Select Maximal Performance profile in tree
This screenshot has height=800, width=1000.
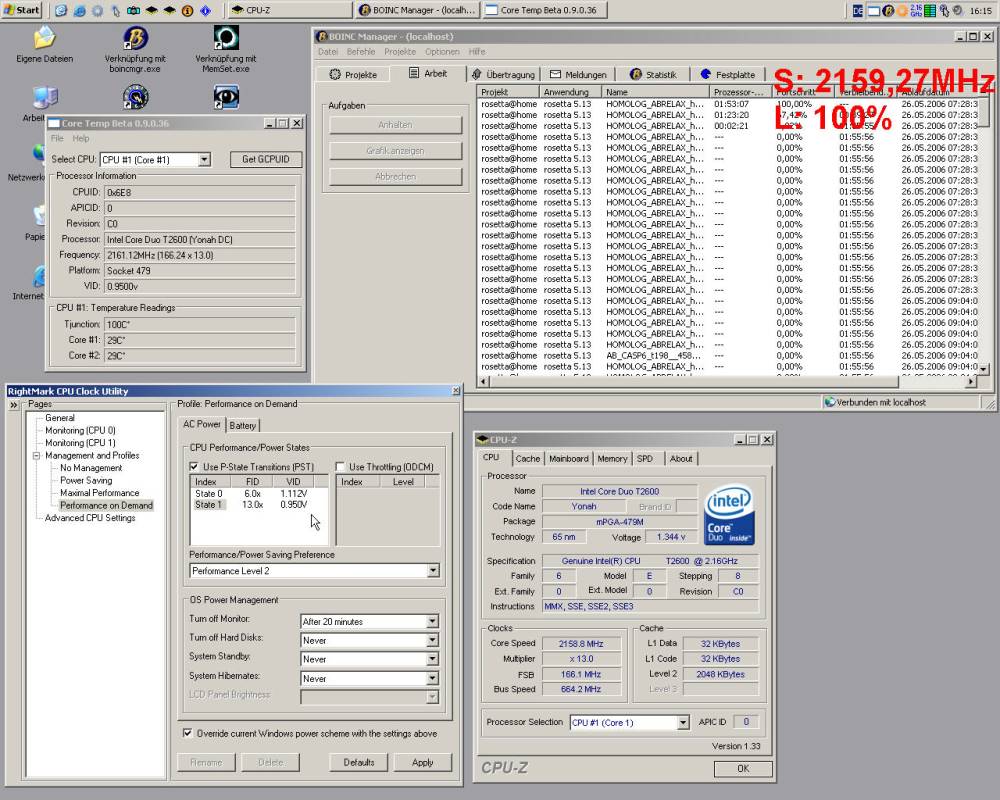click(99, 493)
